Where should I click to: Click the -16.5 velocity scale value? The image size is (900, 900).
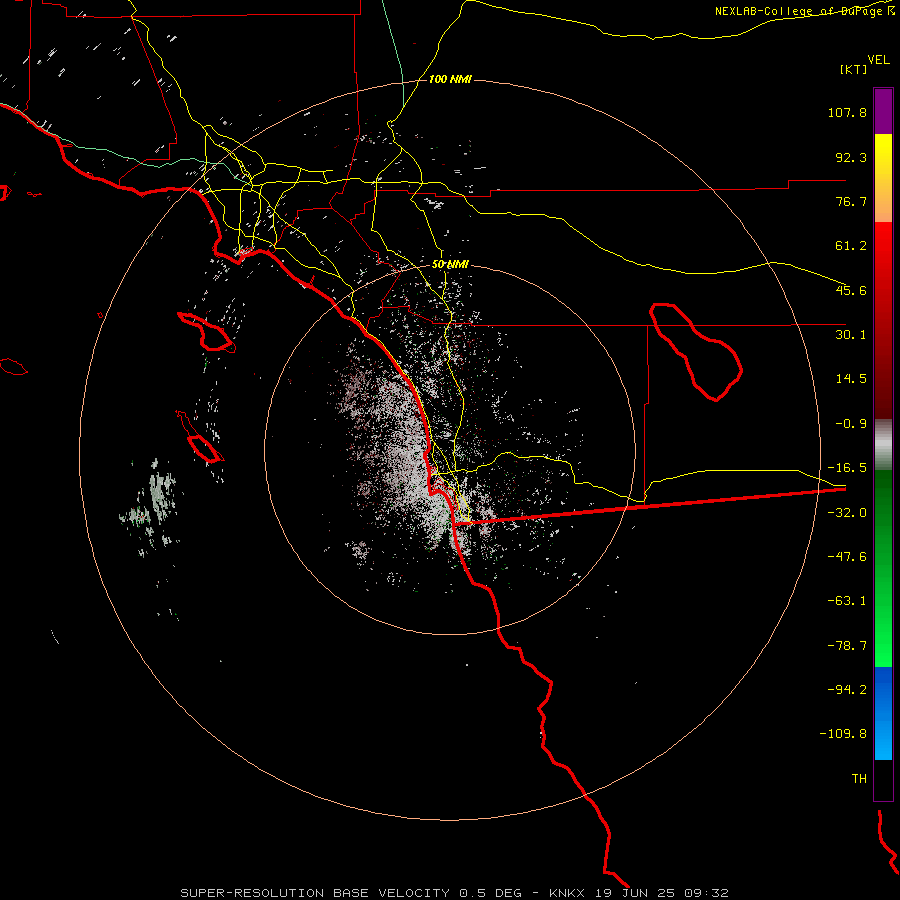tap(847, 468)
